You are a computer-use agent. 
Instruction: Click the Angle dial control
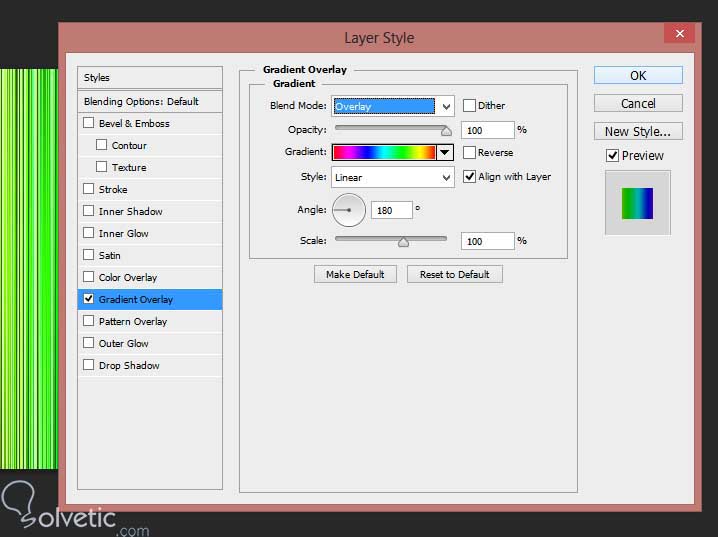[348, 210]
